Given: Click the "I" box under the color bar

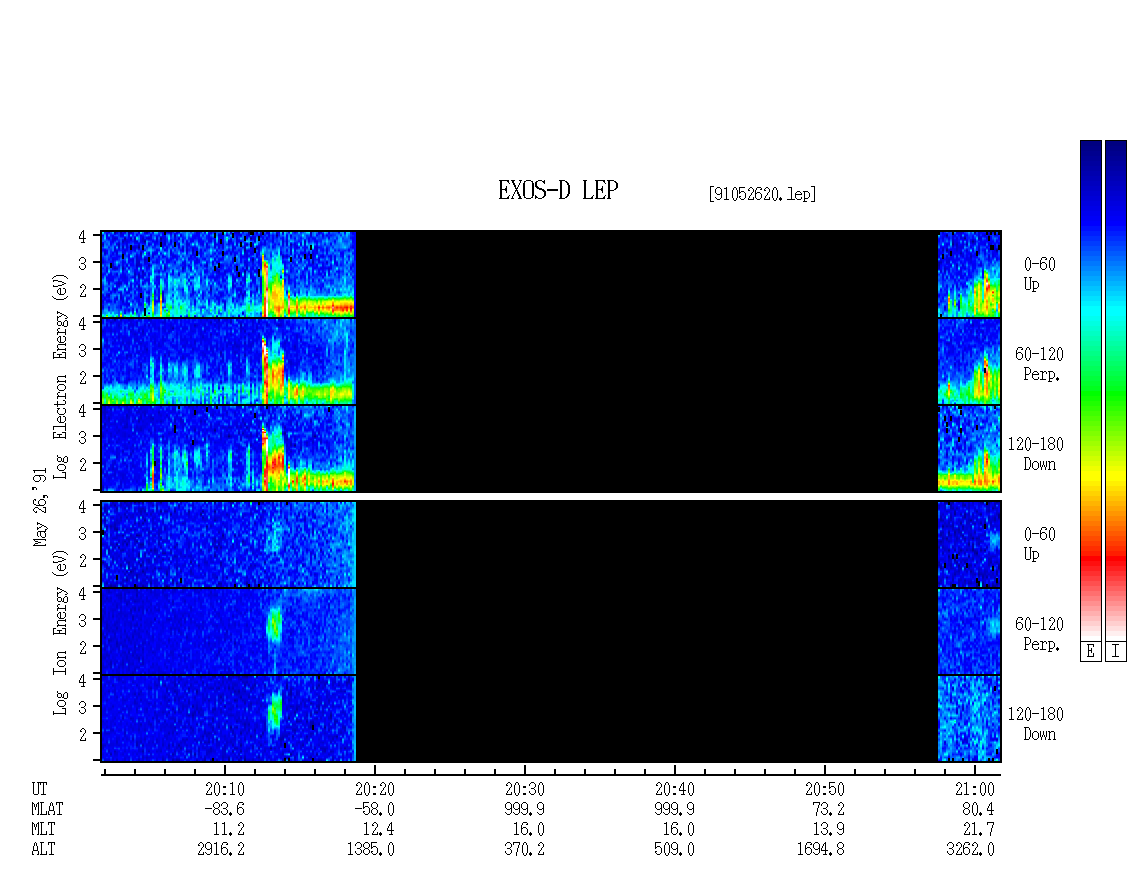Looking at the screenshot, I should (1116, 652).
